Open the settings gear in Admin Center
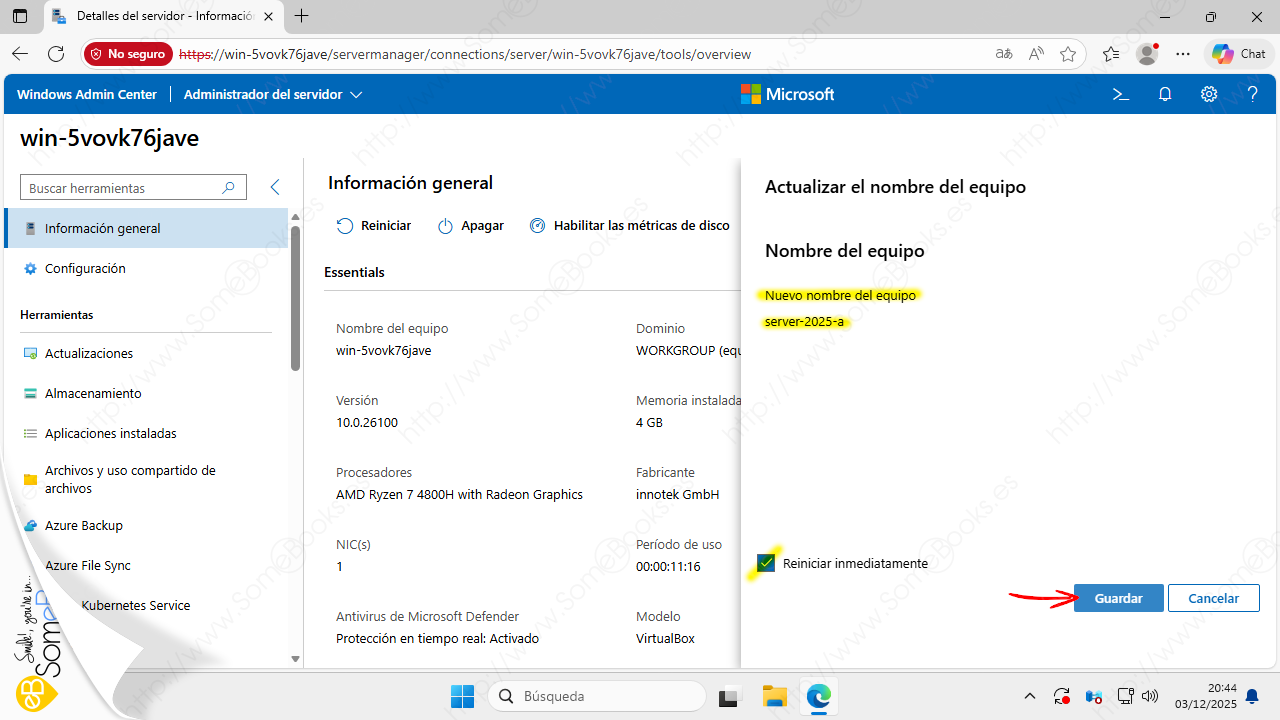This screenshot has height=720, width=1280. coord(1209,94)
